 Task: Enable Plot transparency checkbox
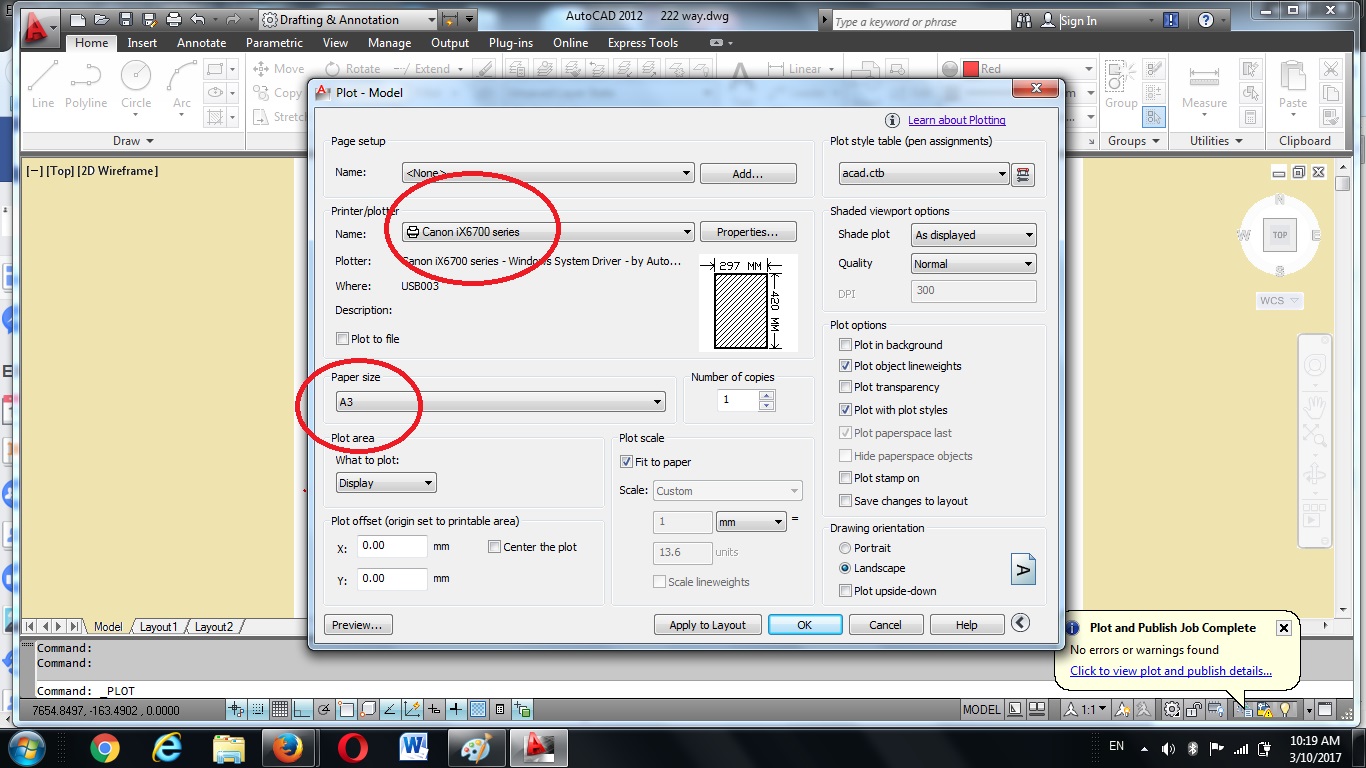[846, 387]
